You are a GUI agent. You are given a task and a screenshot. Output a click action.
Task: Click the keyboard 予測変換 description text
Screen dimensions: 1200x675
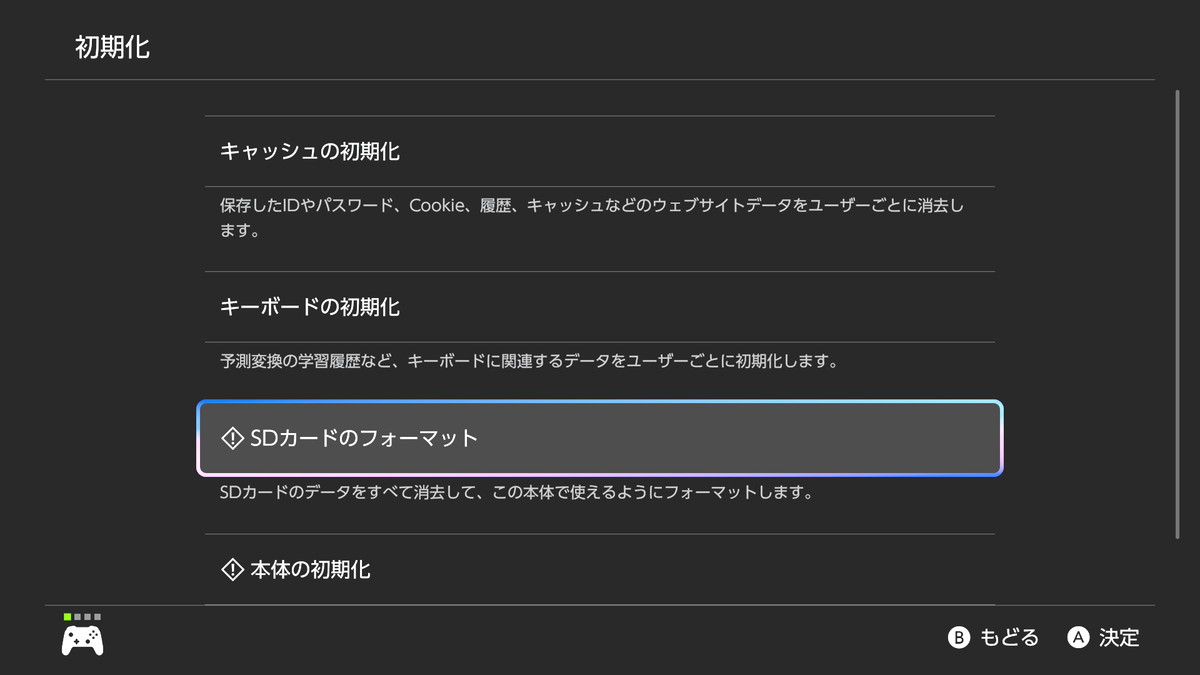pos(528,360)
